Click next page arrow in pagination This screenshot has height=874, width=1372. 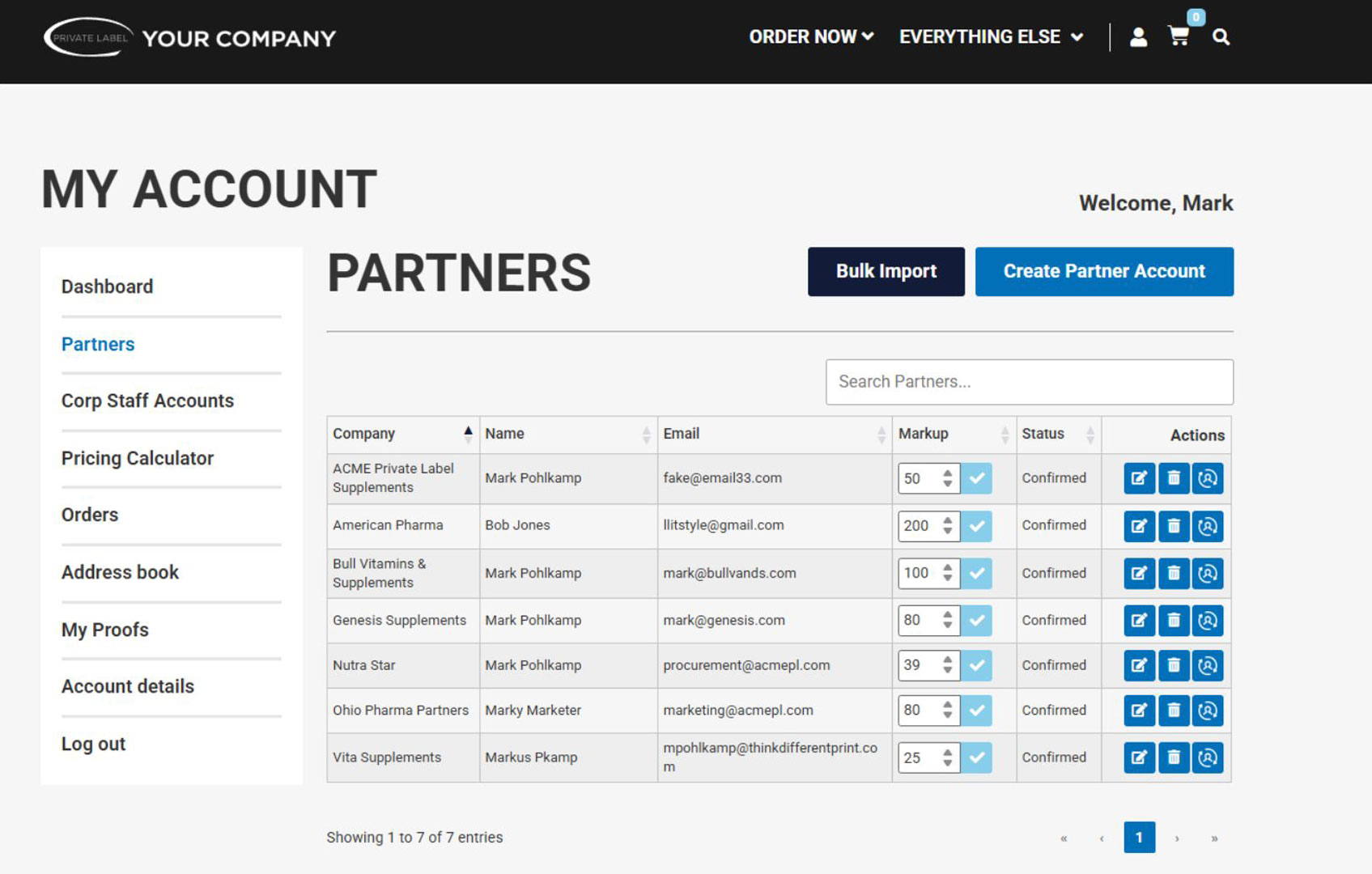(x=1177, y=838)
